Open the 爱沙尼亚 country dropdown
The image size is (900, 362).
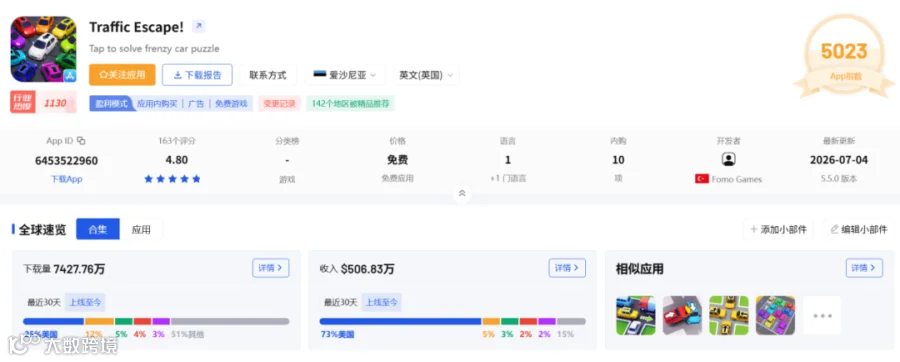(x=345, y=75)
